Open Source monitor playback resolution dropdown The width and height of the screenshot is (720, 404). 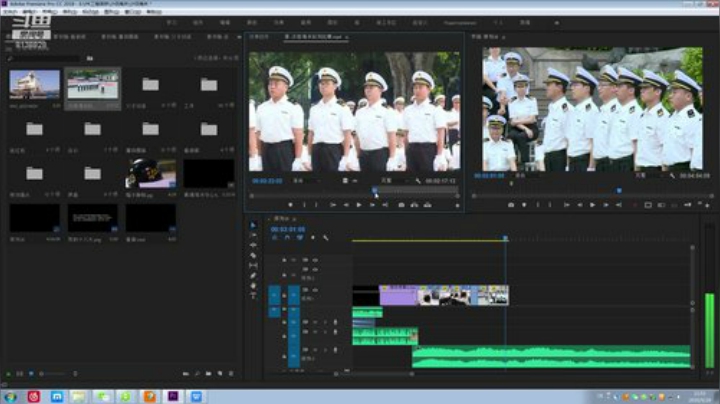[393, 181]
